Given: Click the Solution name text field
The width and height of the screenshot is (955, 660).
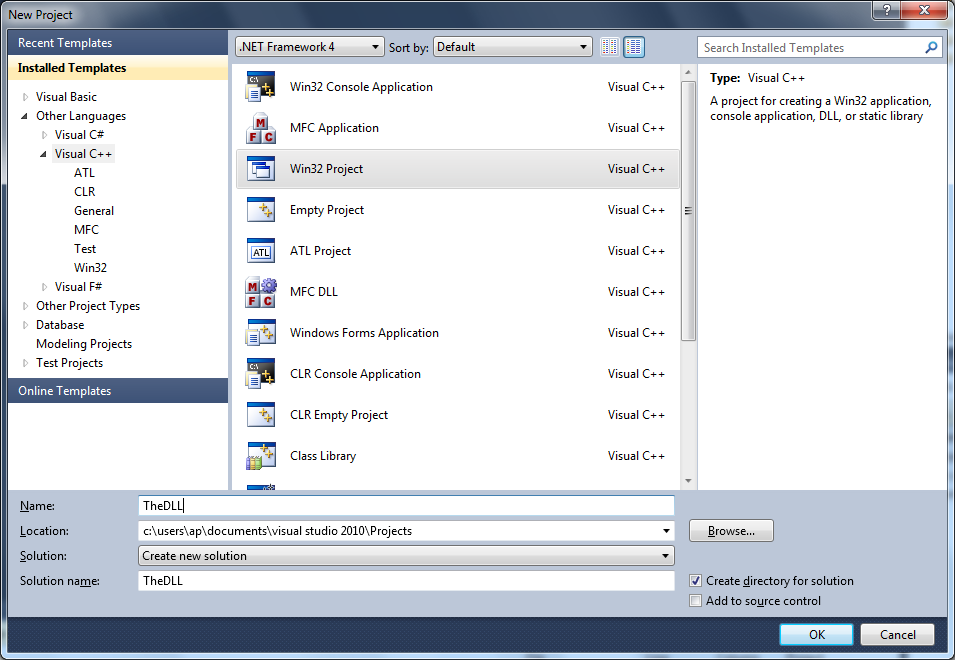Looking at the screenshot, I should click(406, 581).
